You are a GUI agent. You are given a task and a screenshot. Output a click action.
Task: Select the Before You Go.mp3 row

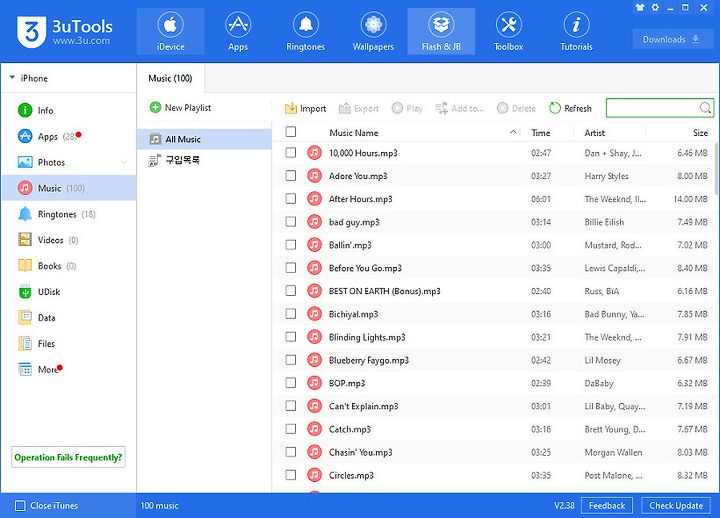click(x=493, y=268)
